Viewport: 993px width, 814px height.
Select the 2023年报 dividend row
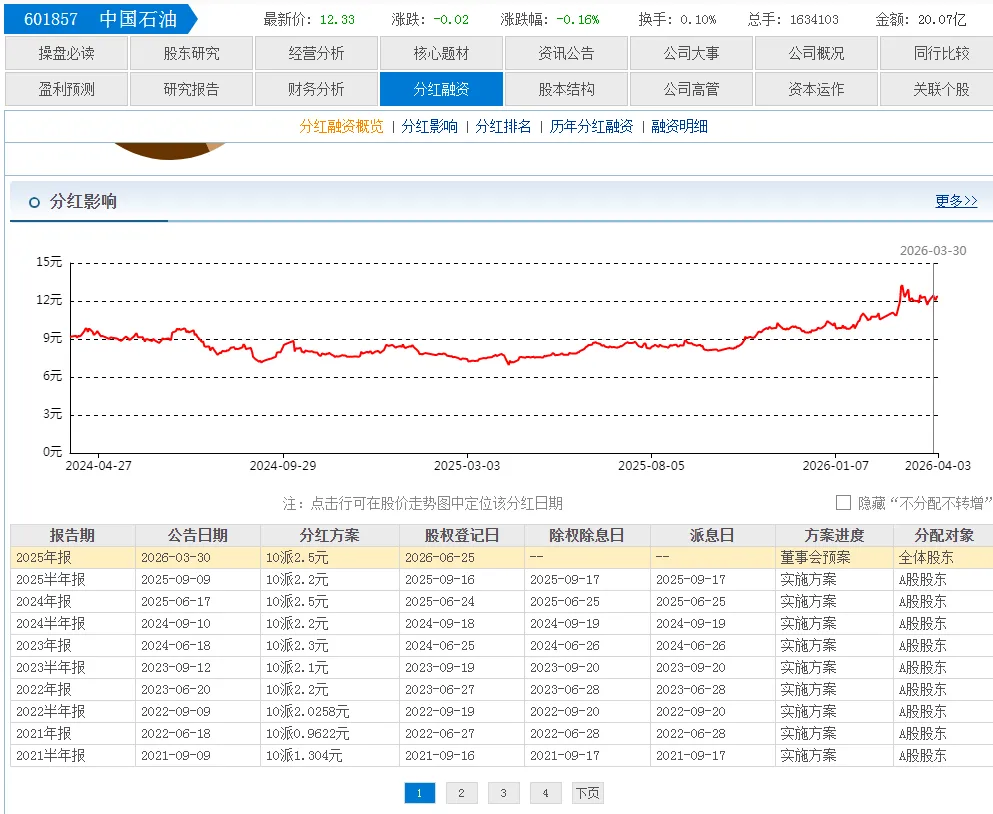pos(502,645)
